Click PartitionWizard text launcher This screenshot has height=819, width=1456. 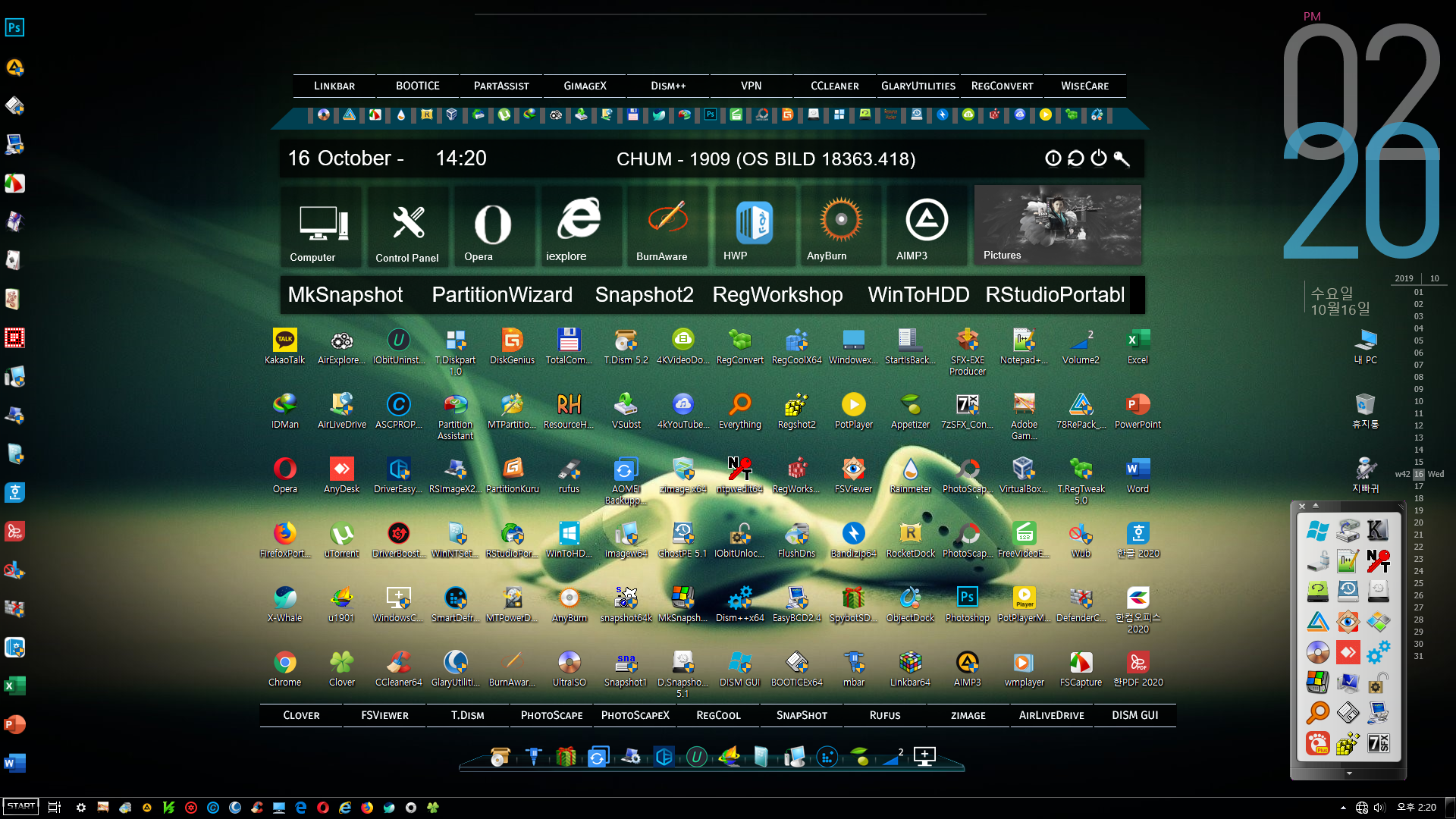[x=502, y=294]
